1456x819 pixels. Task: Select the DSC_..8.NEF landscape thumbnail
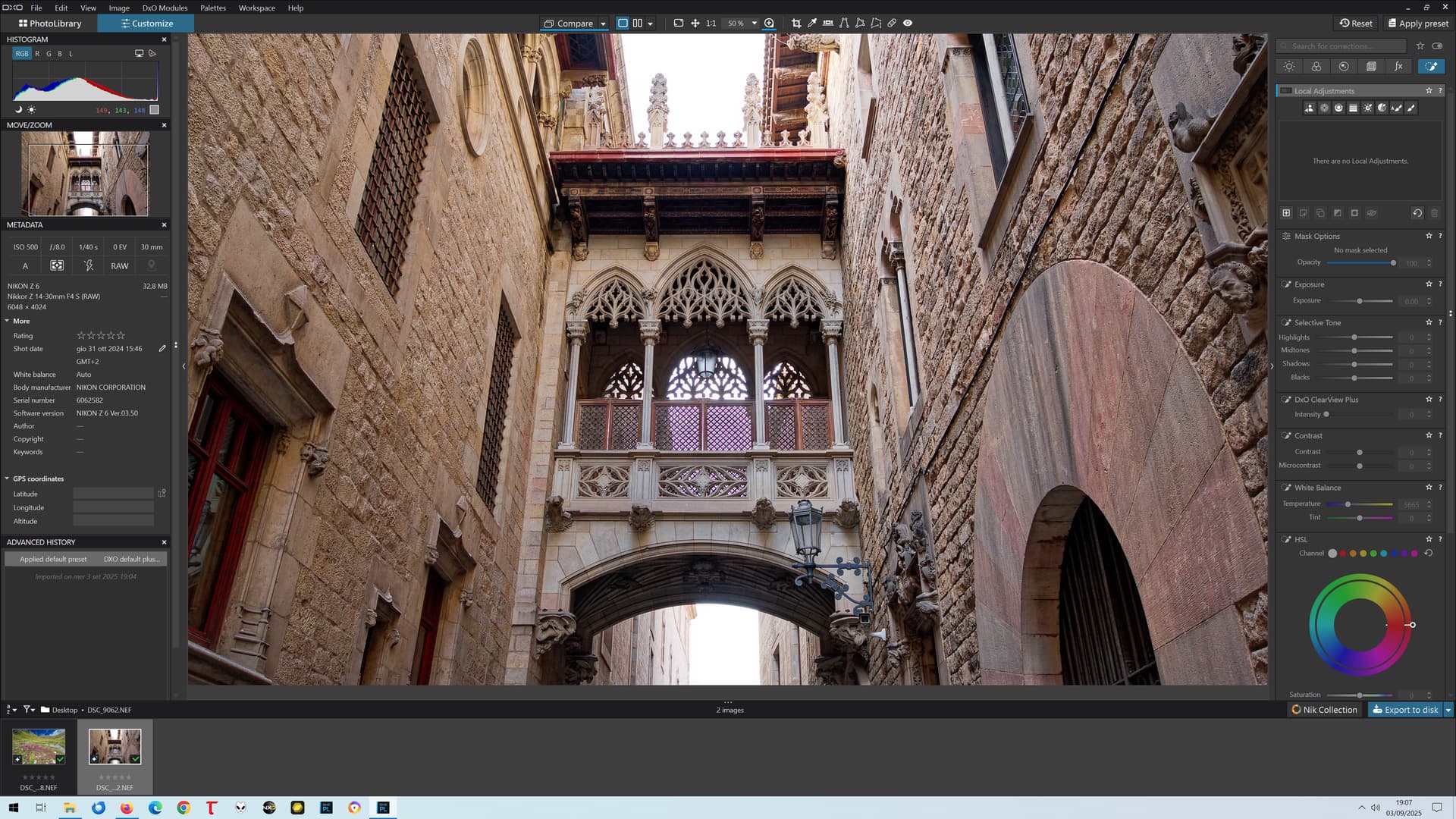(x=39, y=746)
